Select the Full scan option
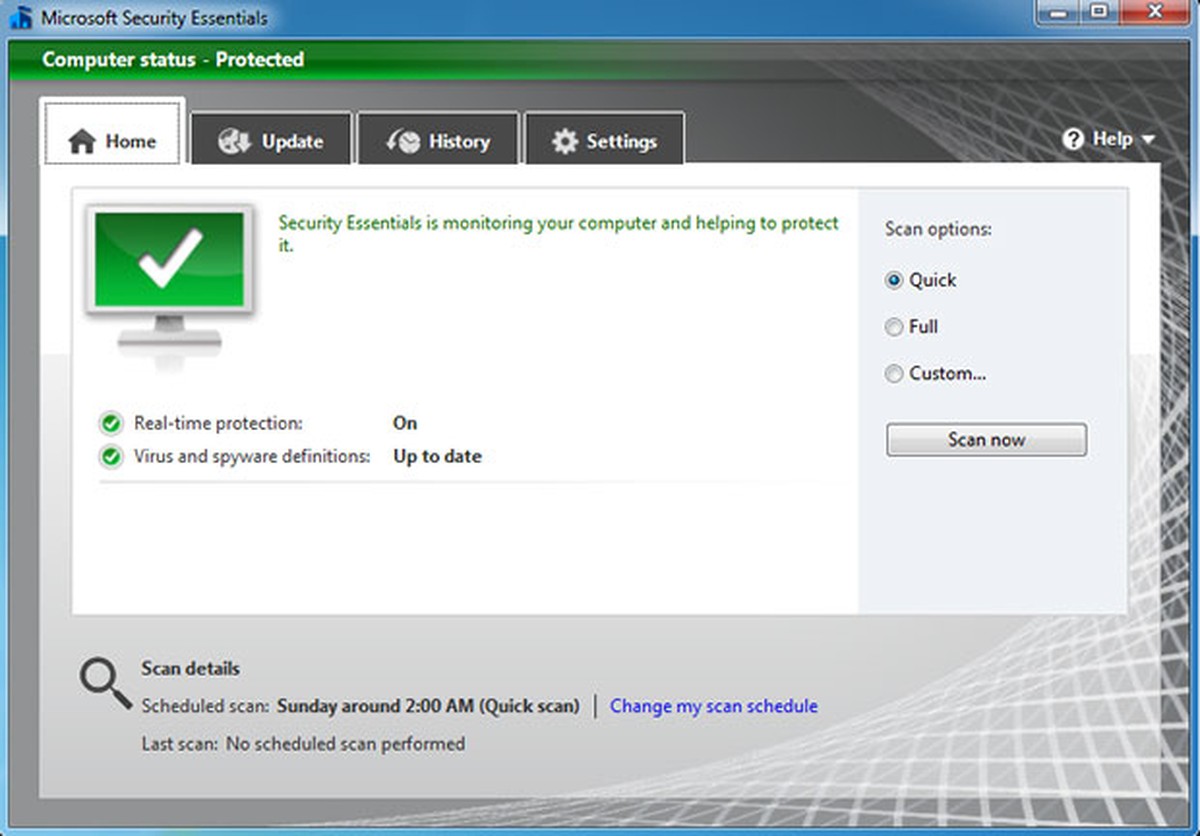 tap(893, 327)
